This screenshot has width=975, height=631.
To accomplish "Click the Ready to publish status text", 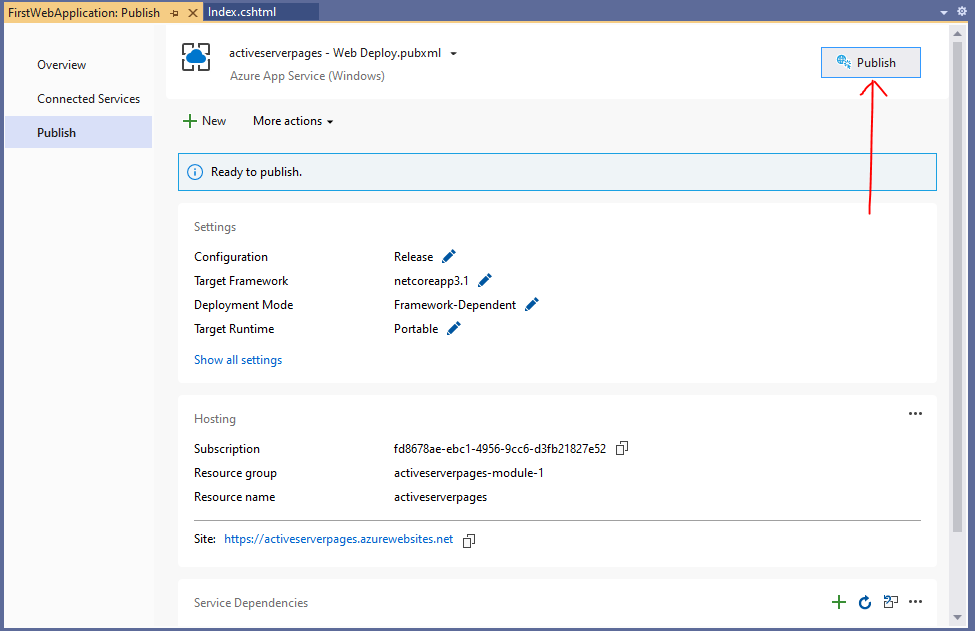I will [x=256, y=172].
